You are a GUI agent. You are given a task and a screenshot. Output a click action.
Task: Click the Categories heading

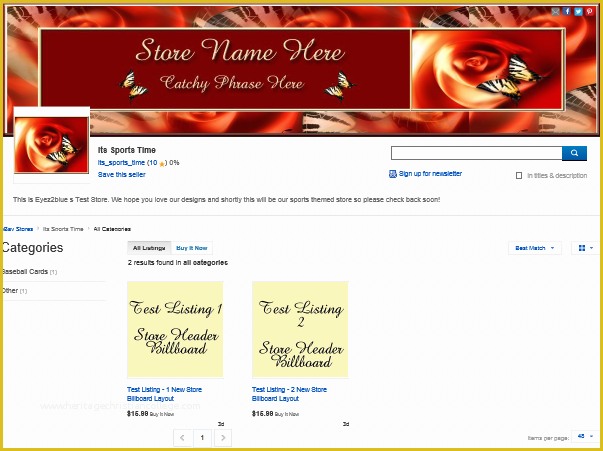point(32,248)
